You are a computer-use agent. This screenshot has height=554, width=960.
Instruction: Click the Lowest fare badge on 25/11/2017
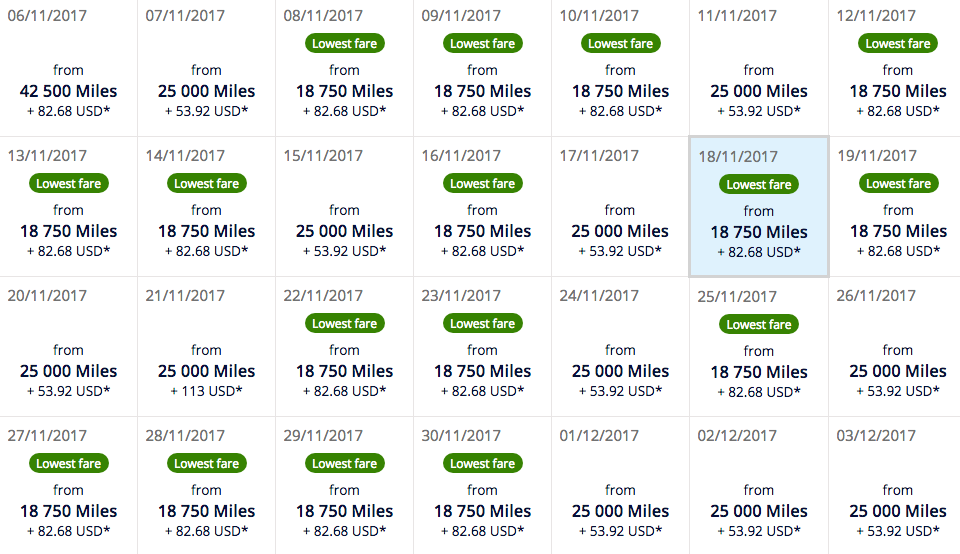point(758,325)
